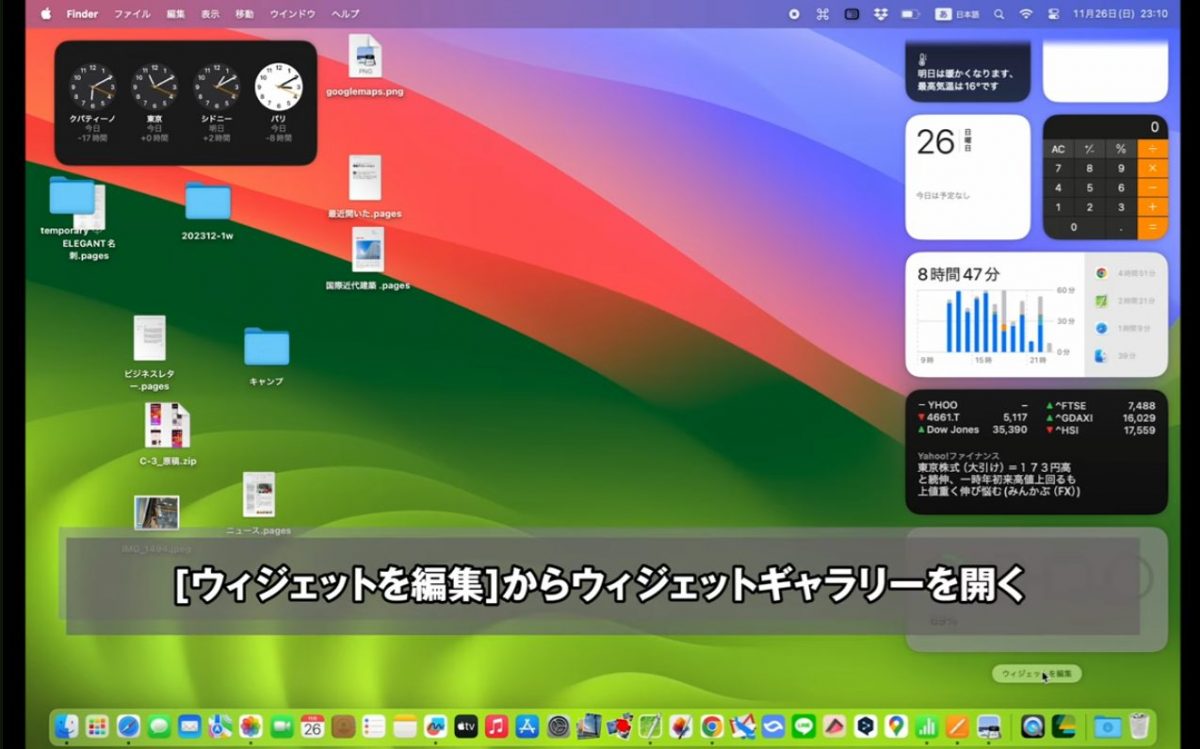Open Apple TV app in Dock
The width and height of the screenshot is (1200, 749).
pos(466,726)
